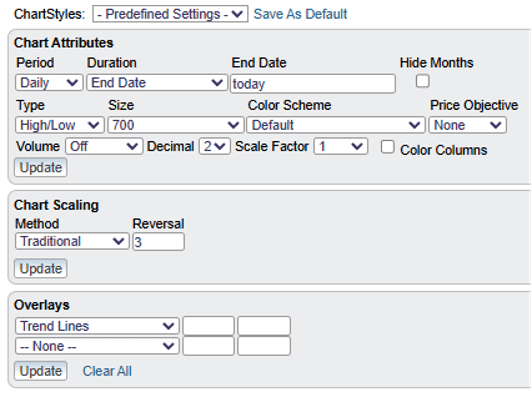The width and height of the screenshot is (532, 397).
Task: Enable the Color Columns checkbox
Action: 387,147
